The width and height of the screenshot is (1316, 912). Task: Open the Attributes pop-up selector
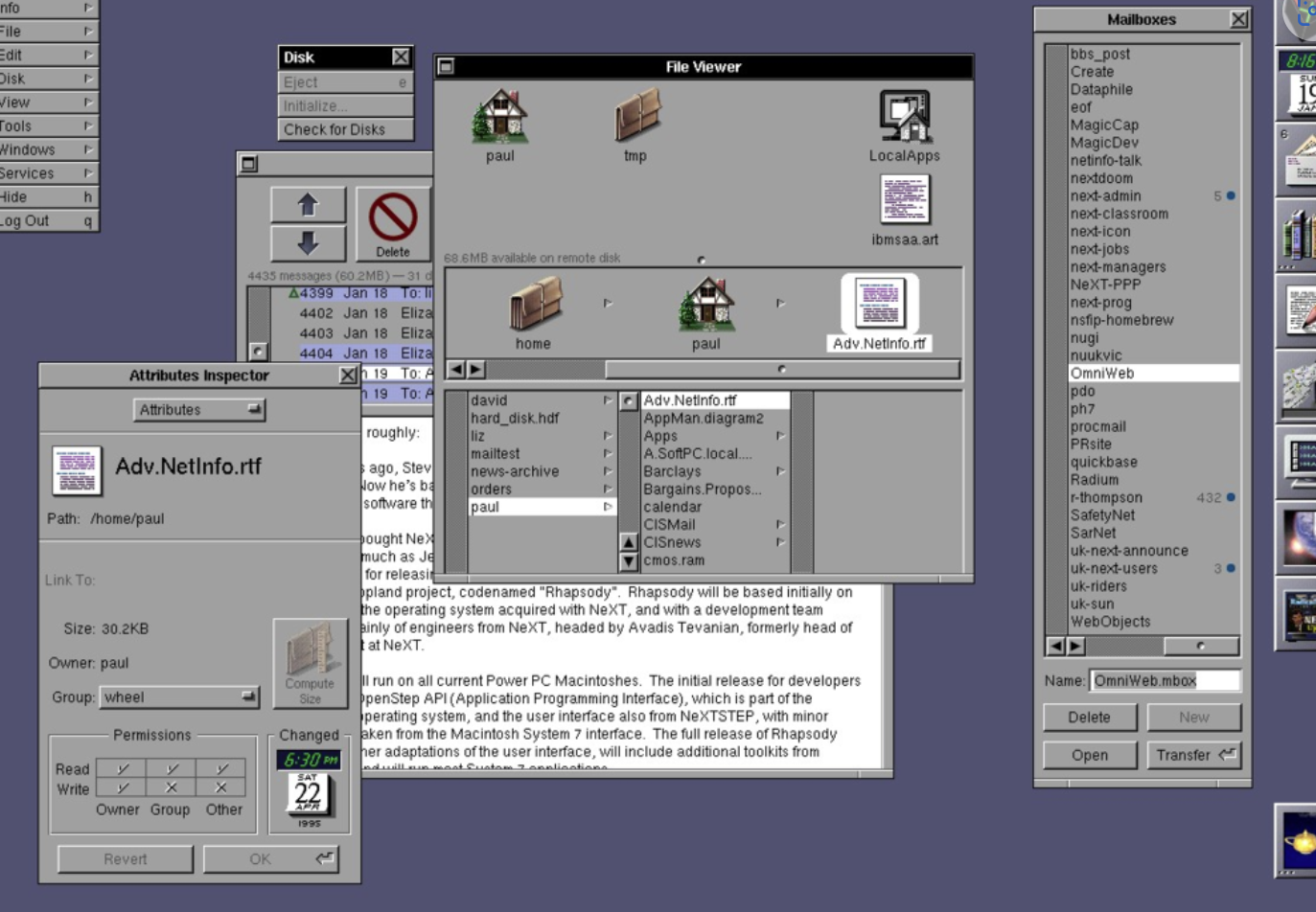pos(198,410)
